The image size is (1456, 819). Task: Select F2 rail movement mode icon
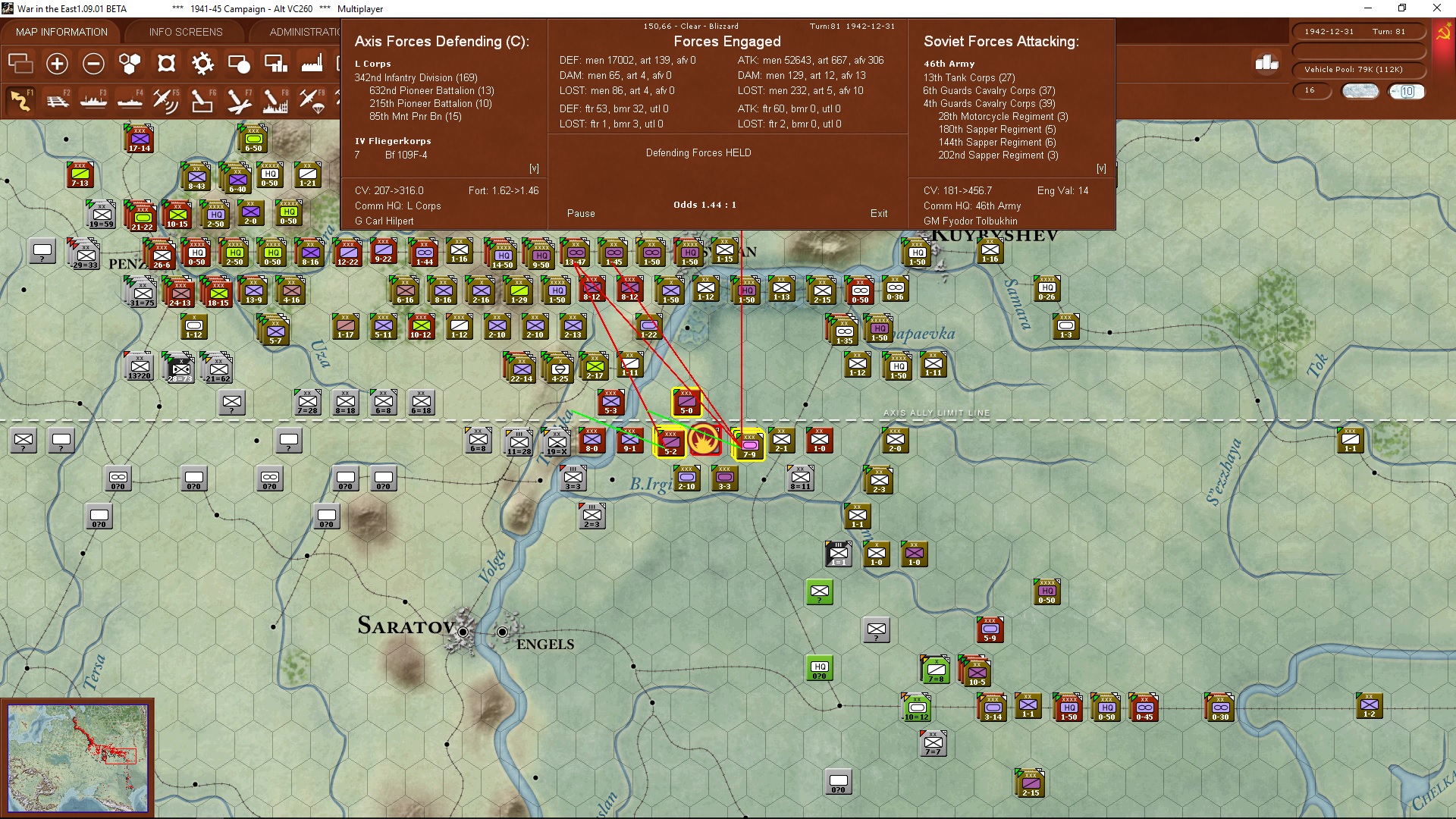57,100
